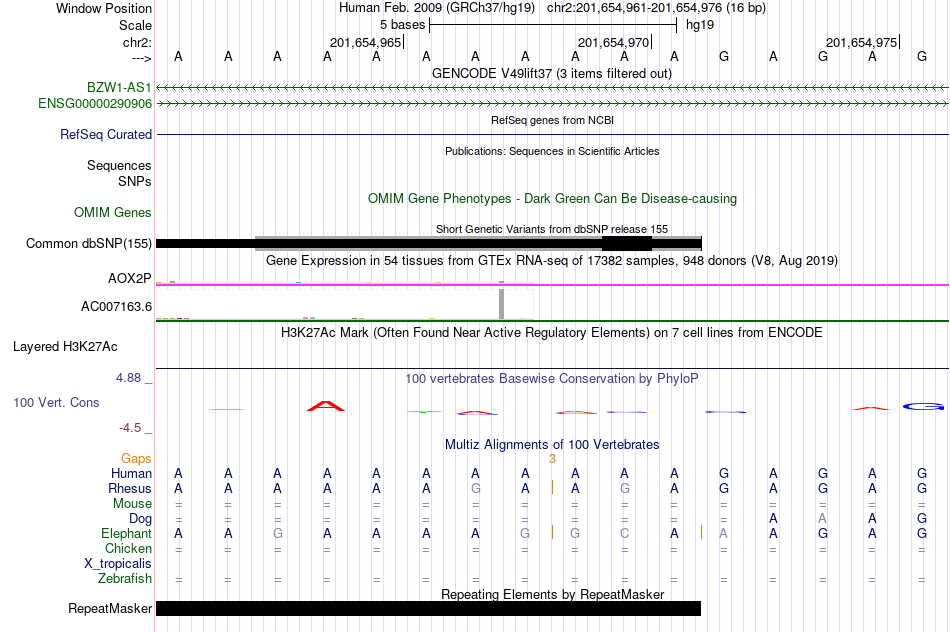Screen dimensions: 950x632
Task: Click the red PhyloP letter A
Action: coord(326,406)
